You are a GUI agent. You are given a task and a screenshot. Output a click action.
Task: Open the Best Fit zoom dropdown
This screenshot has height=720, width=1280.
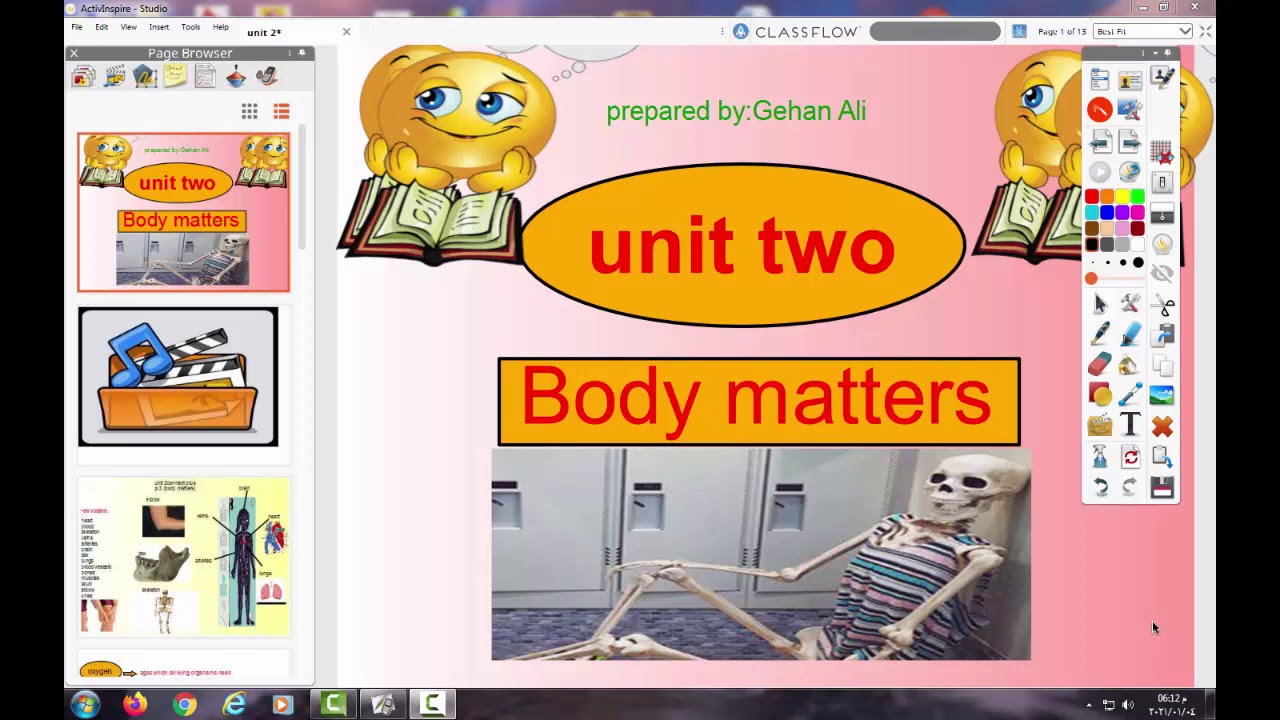click(1143, 32)
